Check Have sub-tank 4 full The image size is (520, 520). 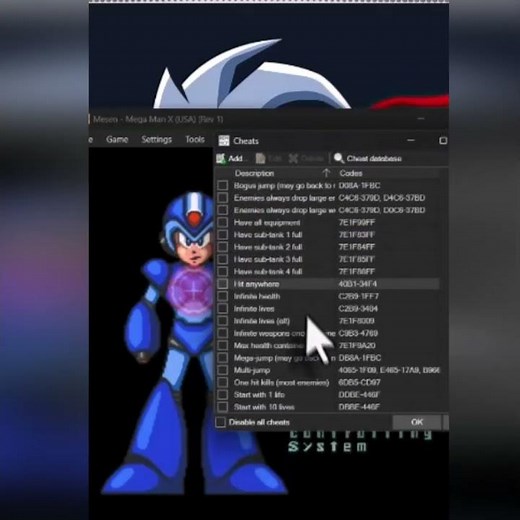pyautogui.click(x=223, y=272)
